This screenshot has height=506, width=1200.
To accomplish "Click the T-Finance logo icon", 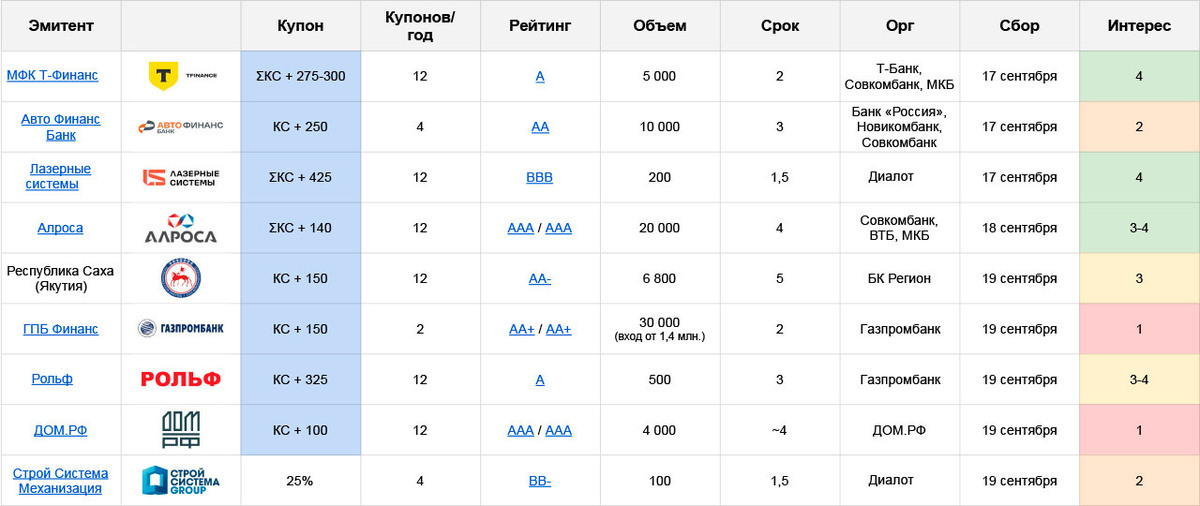I will pyautogui.click(x=163, y=76).
